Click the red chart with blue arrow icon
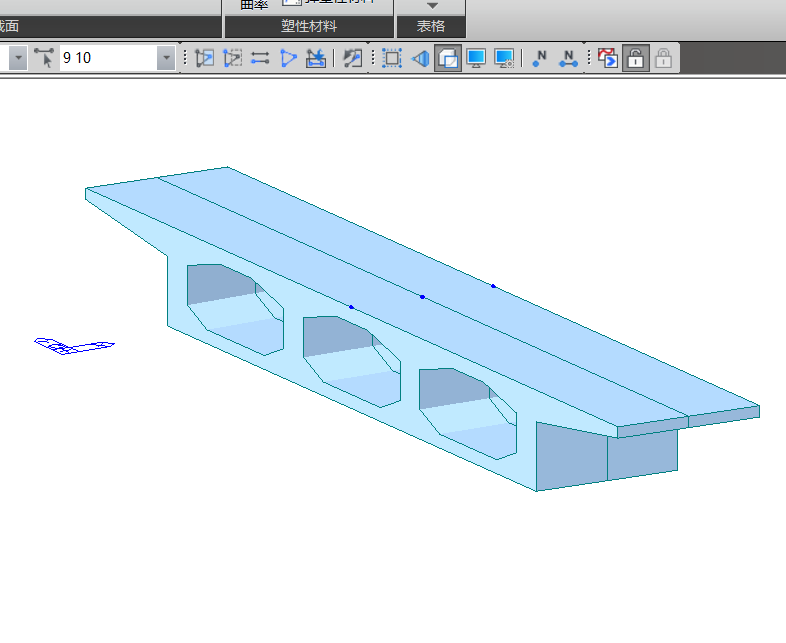 (x=607, y=58)
